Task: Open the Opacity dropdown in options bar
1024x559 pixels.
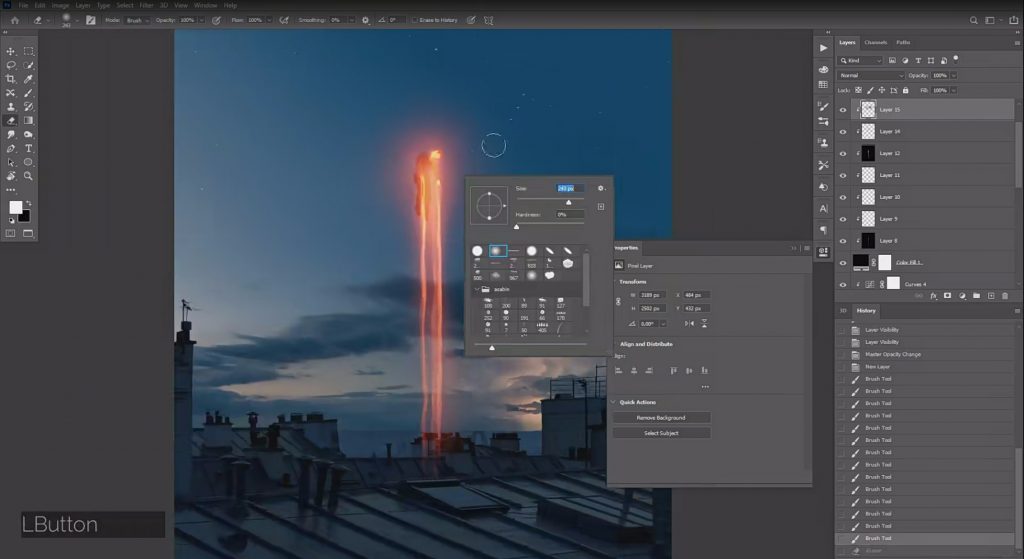Action: pyautogui.click(x=201, y=20)
